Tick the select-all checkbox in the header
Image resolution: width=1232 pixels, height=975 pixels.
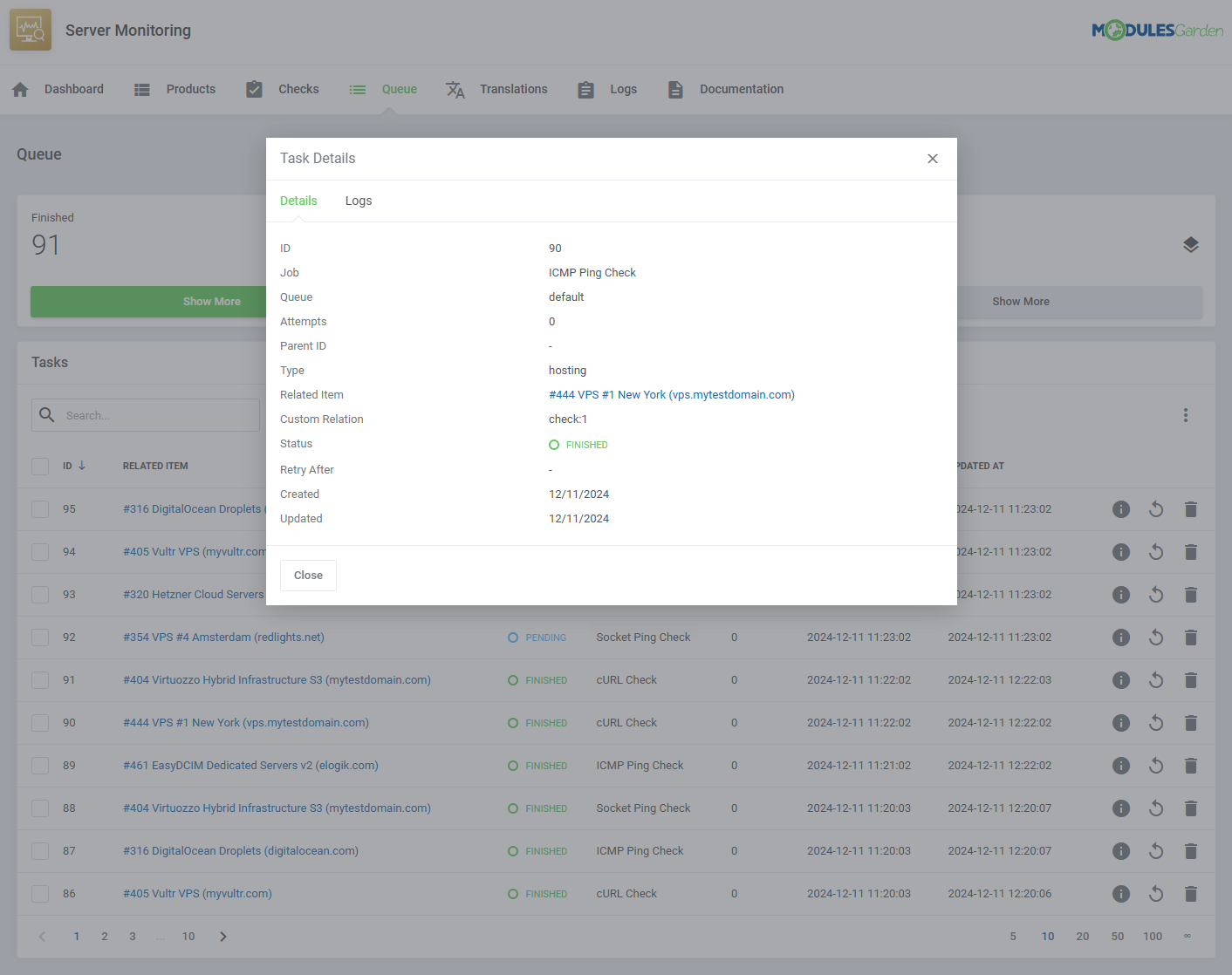(39, 466)
